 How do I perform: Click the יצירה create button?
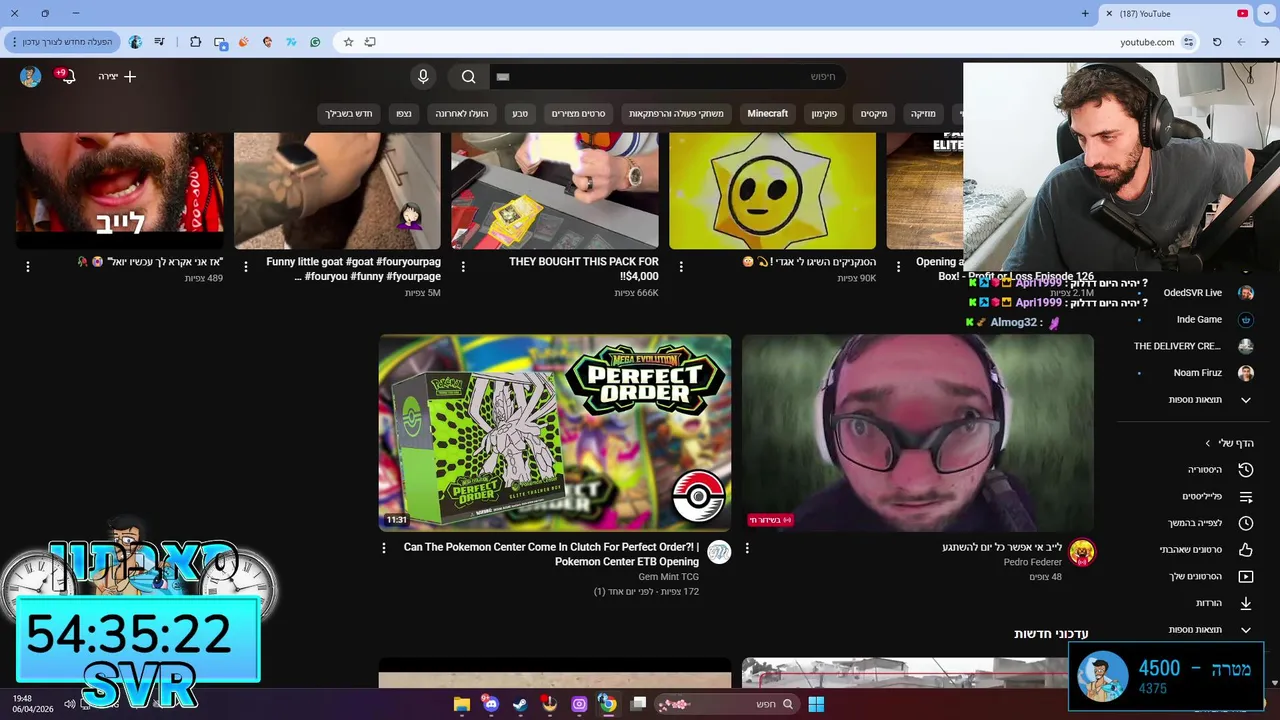coord(117,76)
